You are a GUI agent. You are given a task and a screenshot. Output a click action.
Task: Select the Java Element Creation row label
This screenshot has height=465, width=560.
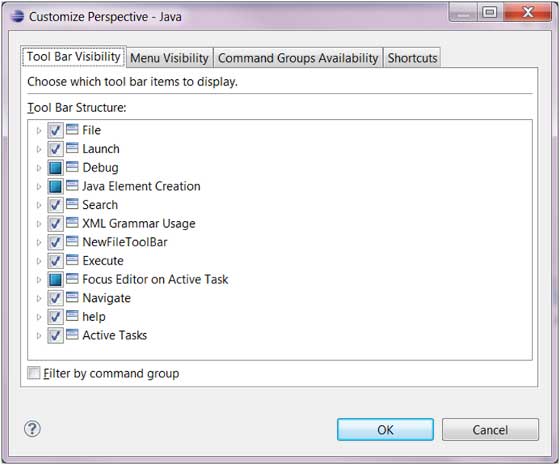[141, 186]
